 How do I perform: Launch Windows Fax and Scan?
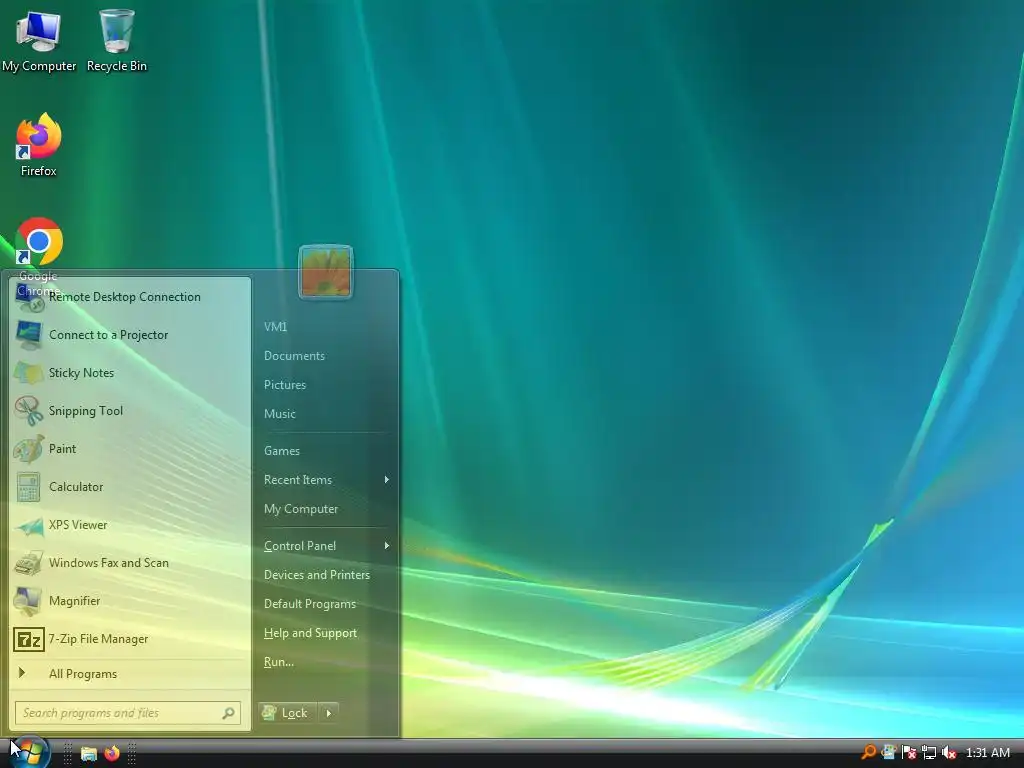click(129, 562)
